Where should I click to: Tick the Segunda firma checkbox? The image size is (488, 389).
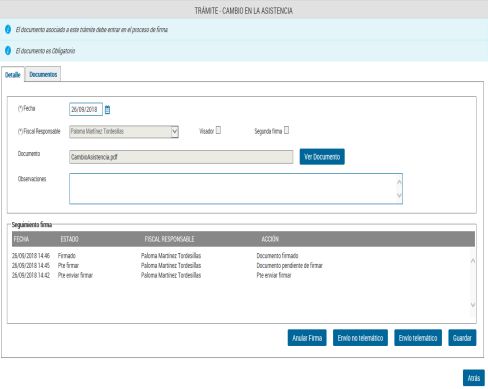(286, 130)
